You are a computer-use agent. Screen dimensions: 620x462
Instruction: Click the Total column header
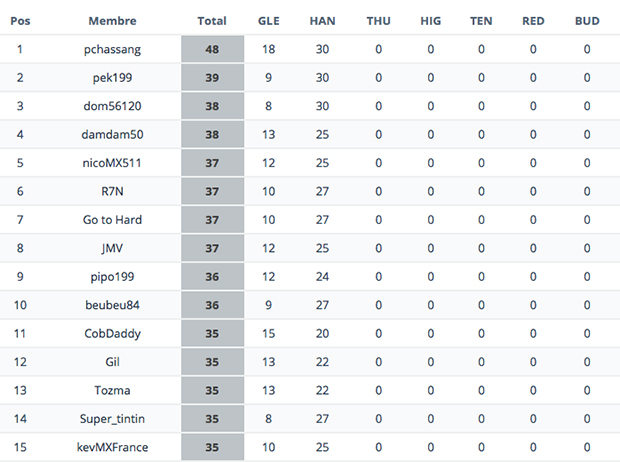(x=212, y=21)
